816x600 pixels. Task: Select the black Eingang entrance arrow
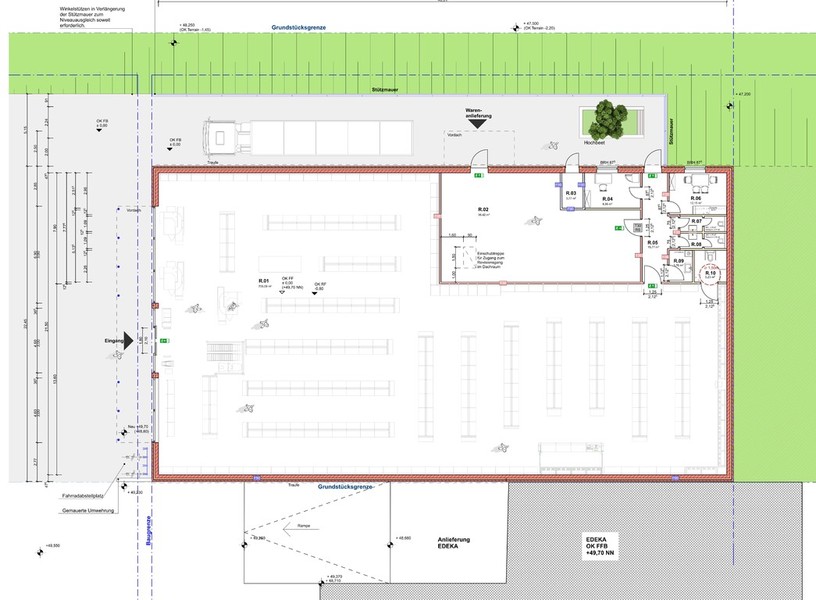click(x=128, y=342)
